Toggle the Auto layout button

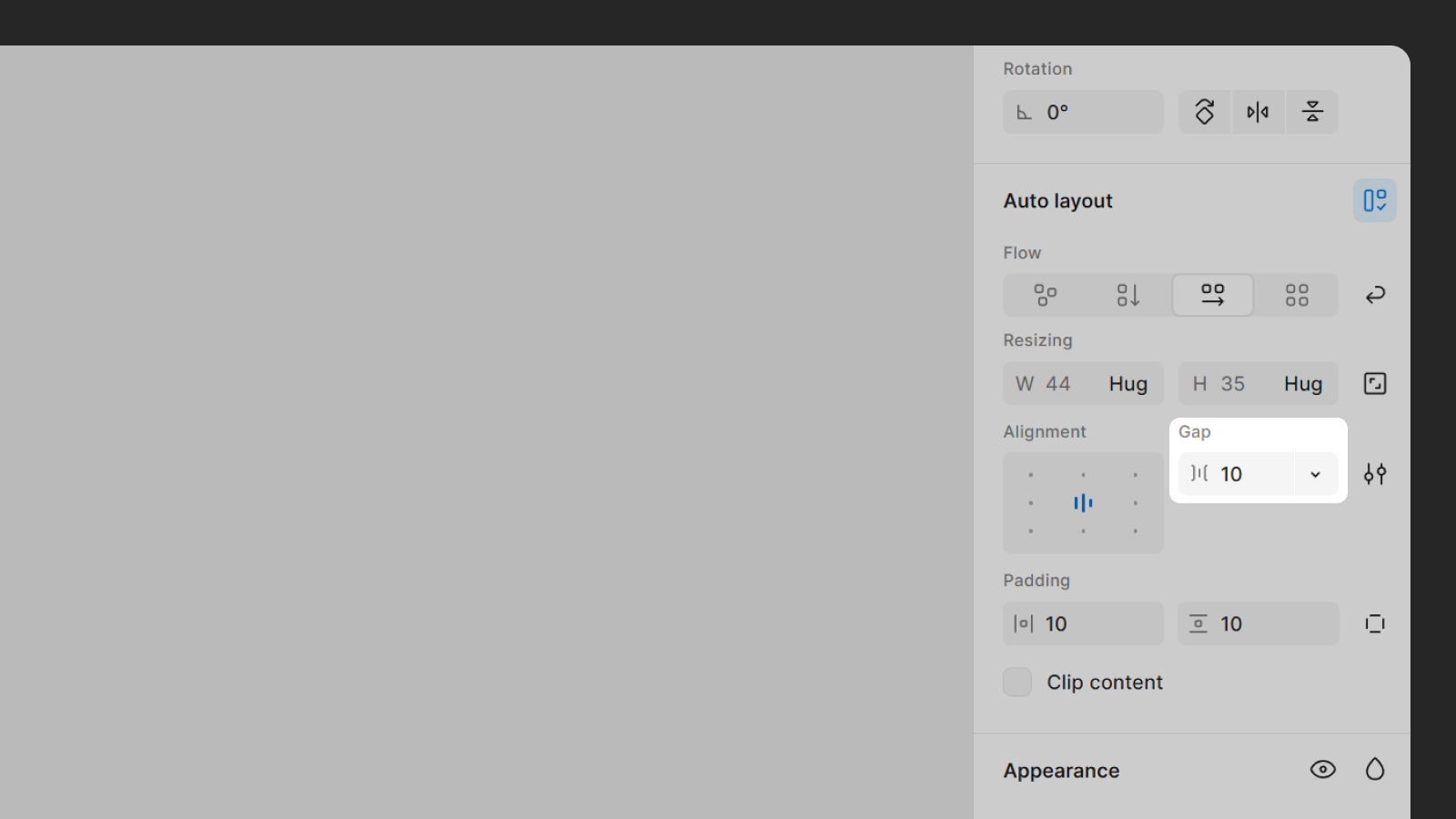click(1374, 200)
